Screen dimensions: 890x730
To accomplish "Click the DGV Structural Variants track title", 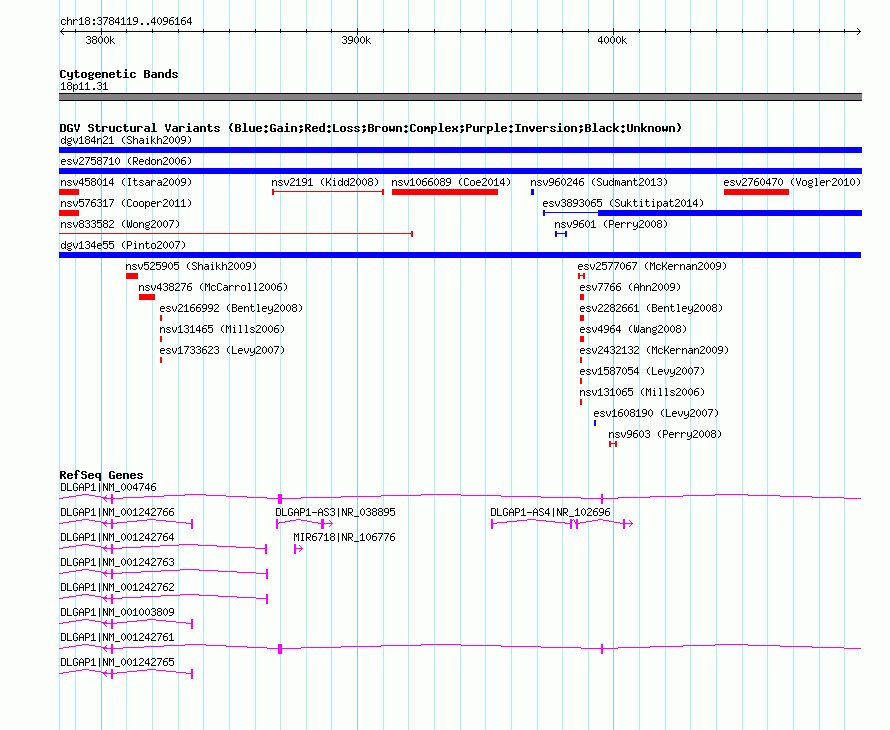I will pos(371,128).
